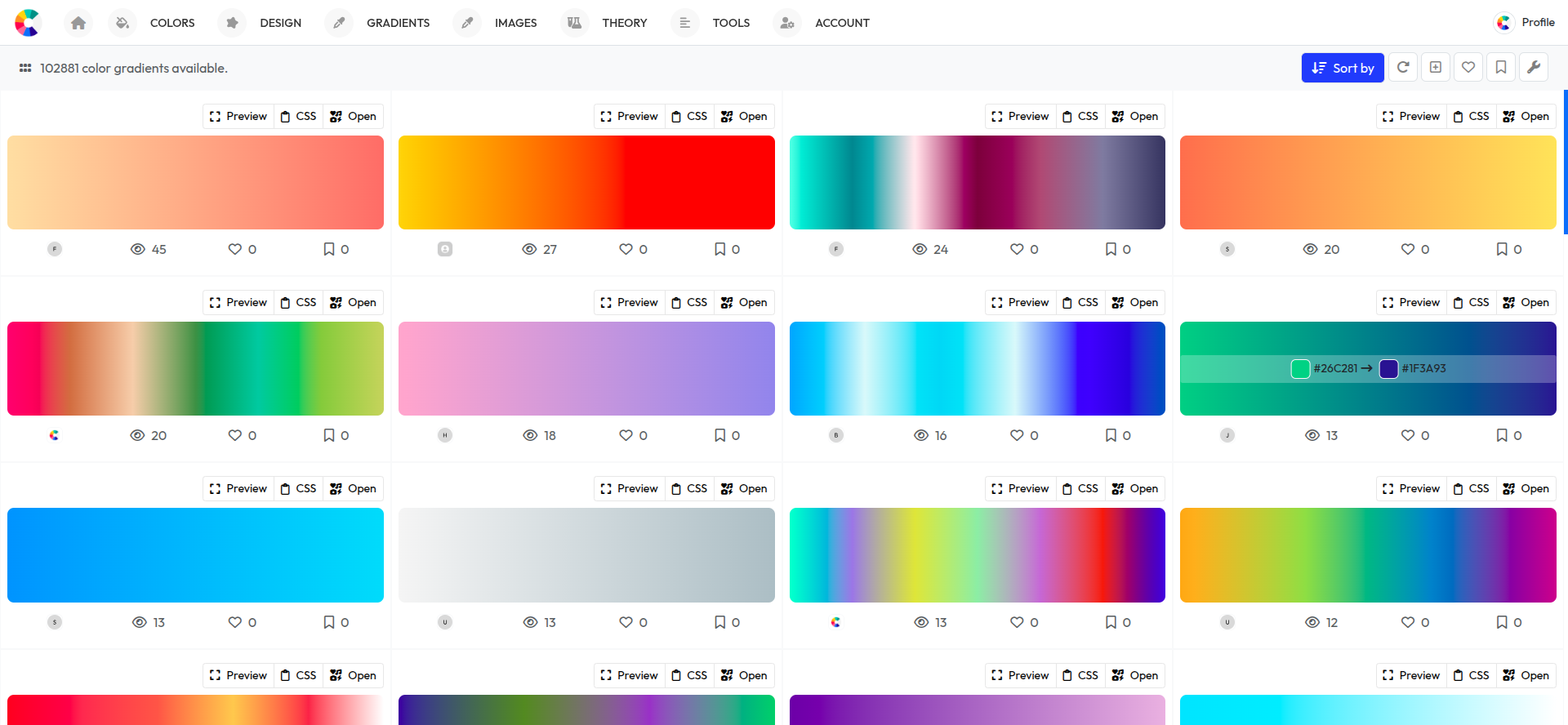Click the #26C281 green color swatch
This screenshot has height=725, width=1568.
coord(1300,369)
